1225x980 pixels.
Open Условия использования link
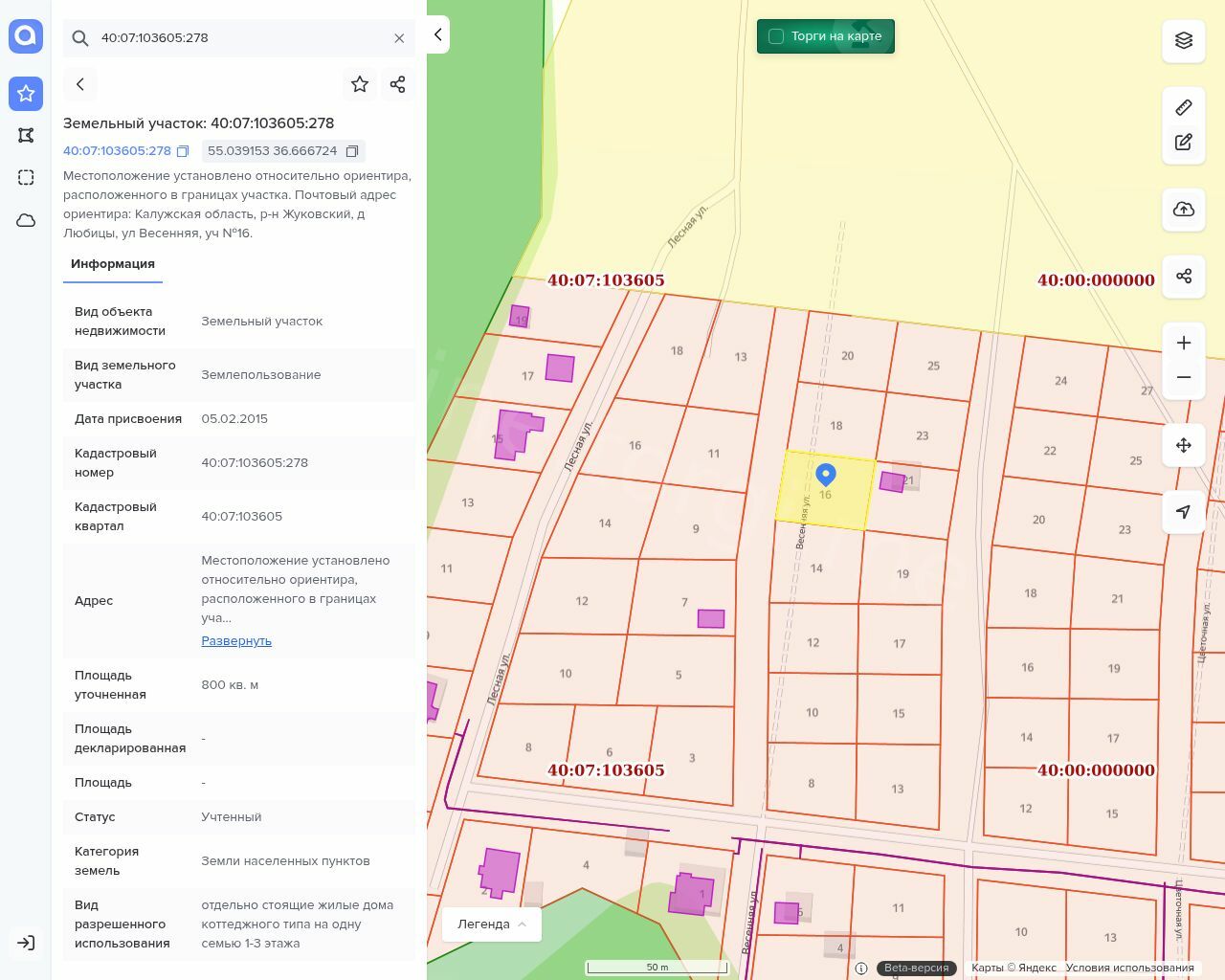pyautogui.click(x=1129, y=968)
